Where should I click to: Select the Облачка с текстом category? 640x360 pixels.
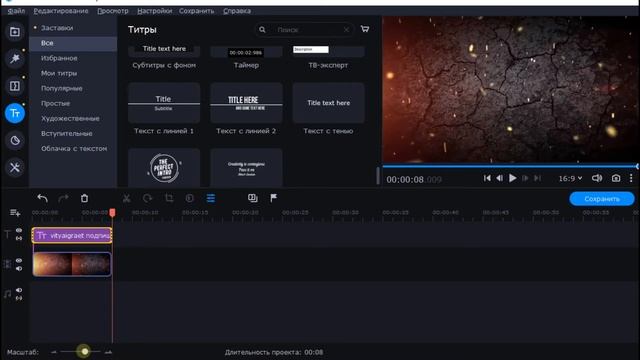pyautogui.click(x=73, y=149)
